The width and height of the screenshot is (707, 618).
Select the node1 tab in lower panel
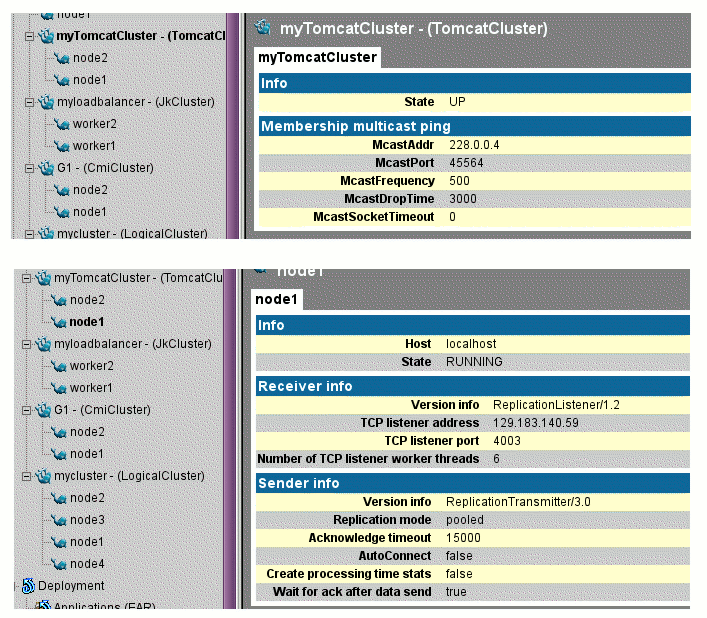click(x=276, y=300)
